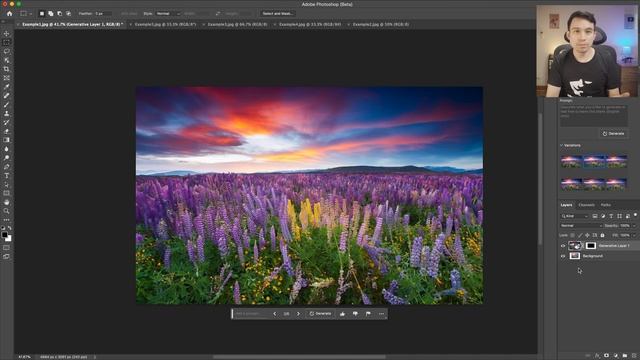
Task: Toggle lock transparent pixels
Action: pyautogui.click(x=572, y=236)
